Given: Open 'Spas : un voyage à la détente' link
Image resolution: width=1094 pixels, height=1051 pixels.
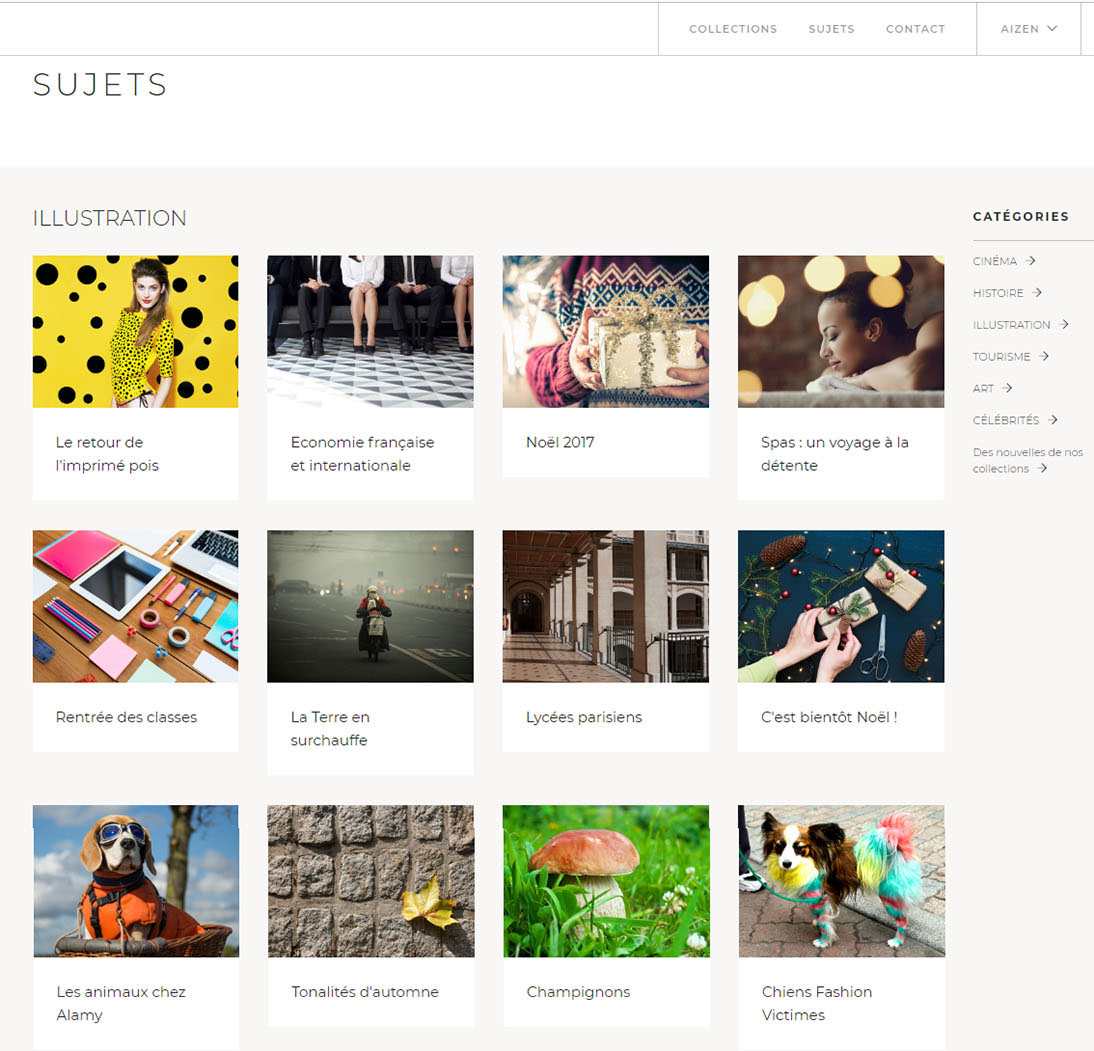Looking at the screenshot, I should click(834, 454).
